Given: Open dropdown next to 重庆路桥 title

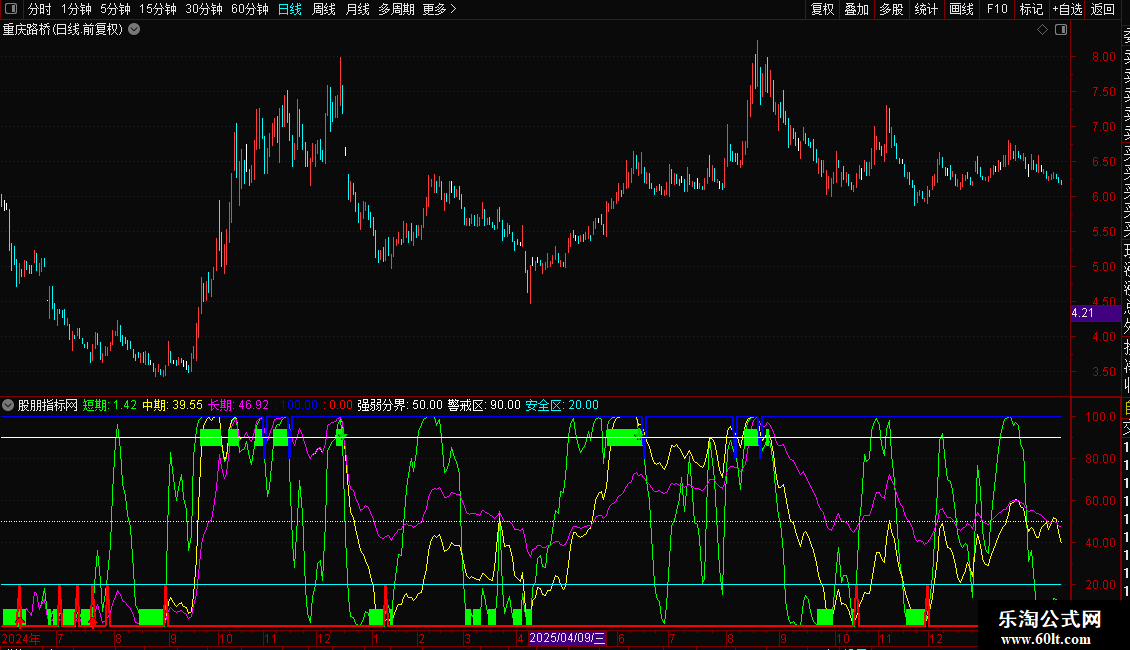Looking at the screenshot, I should pos(134,30).
